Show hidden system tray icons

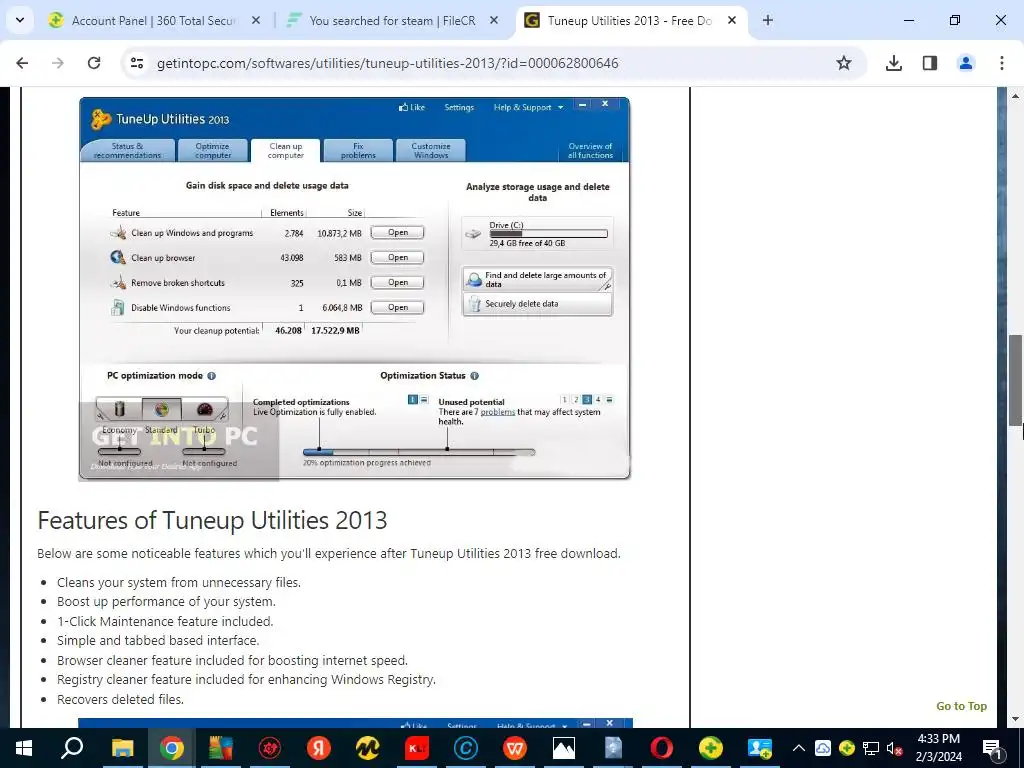pyautogui.click(x=799, y=748)
